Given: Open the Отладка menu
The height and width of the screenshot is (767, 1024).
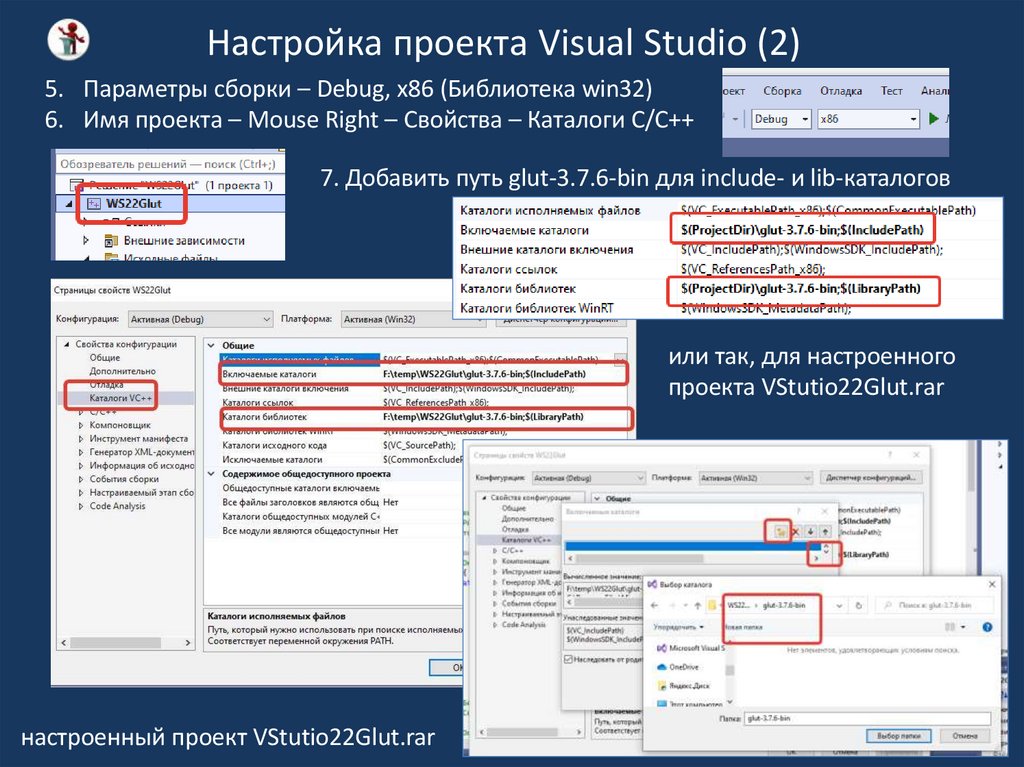Looking at the screenshot, I should (841, 91).
